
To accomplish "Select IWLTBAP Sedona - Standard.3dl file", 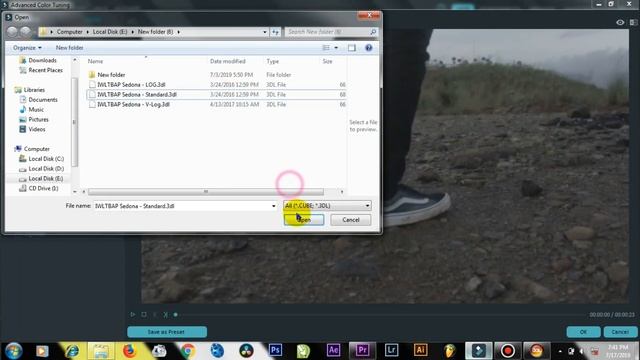I will (137, 94).
